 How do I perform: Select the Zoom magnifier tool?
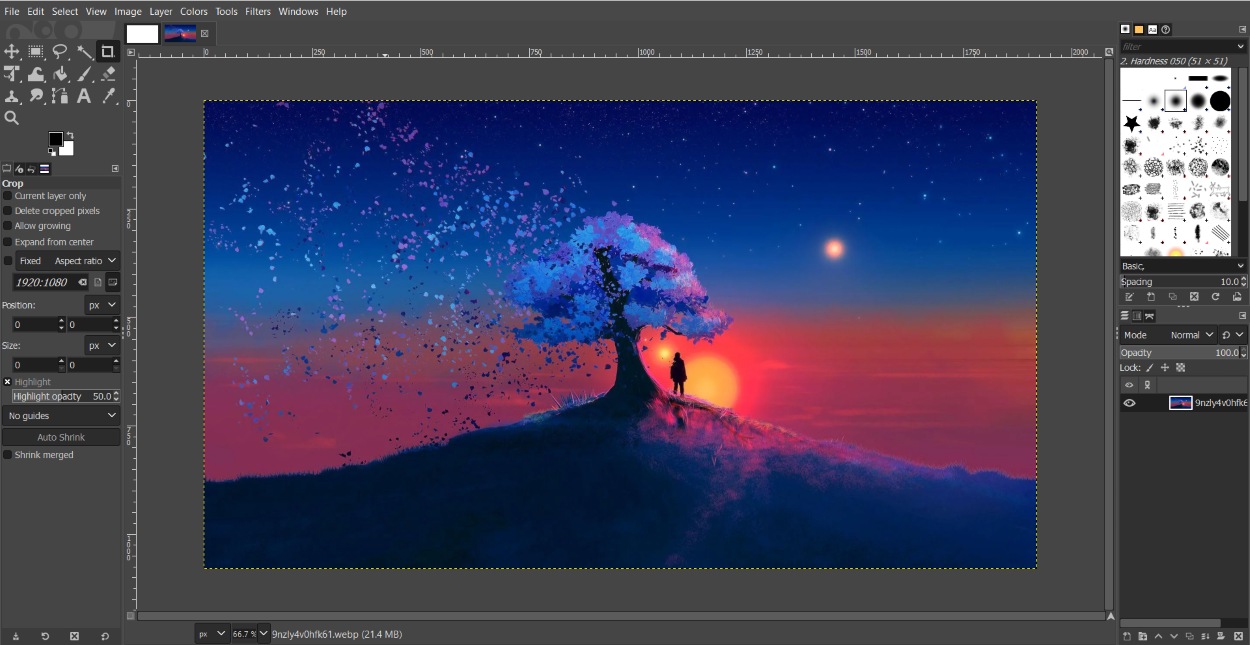[12, 116]
